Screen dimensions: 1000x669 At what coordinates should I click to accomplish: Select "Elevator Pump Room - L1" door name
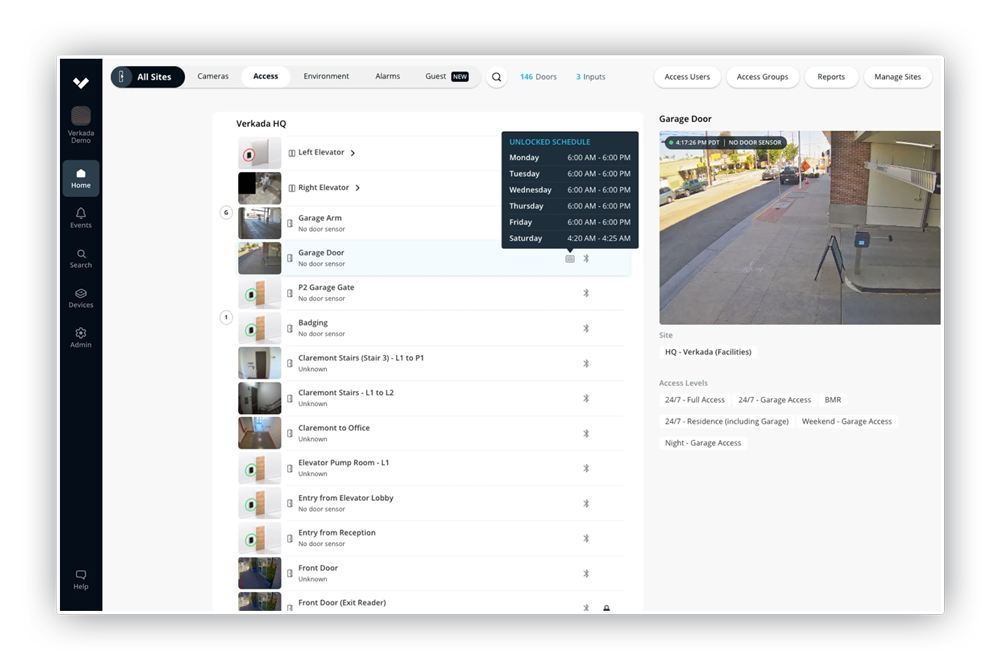[x=343, y=463]
